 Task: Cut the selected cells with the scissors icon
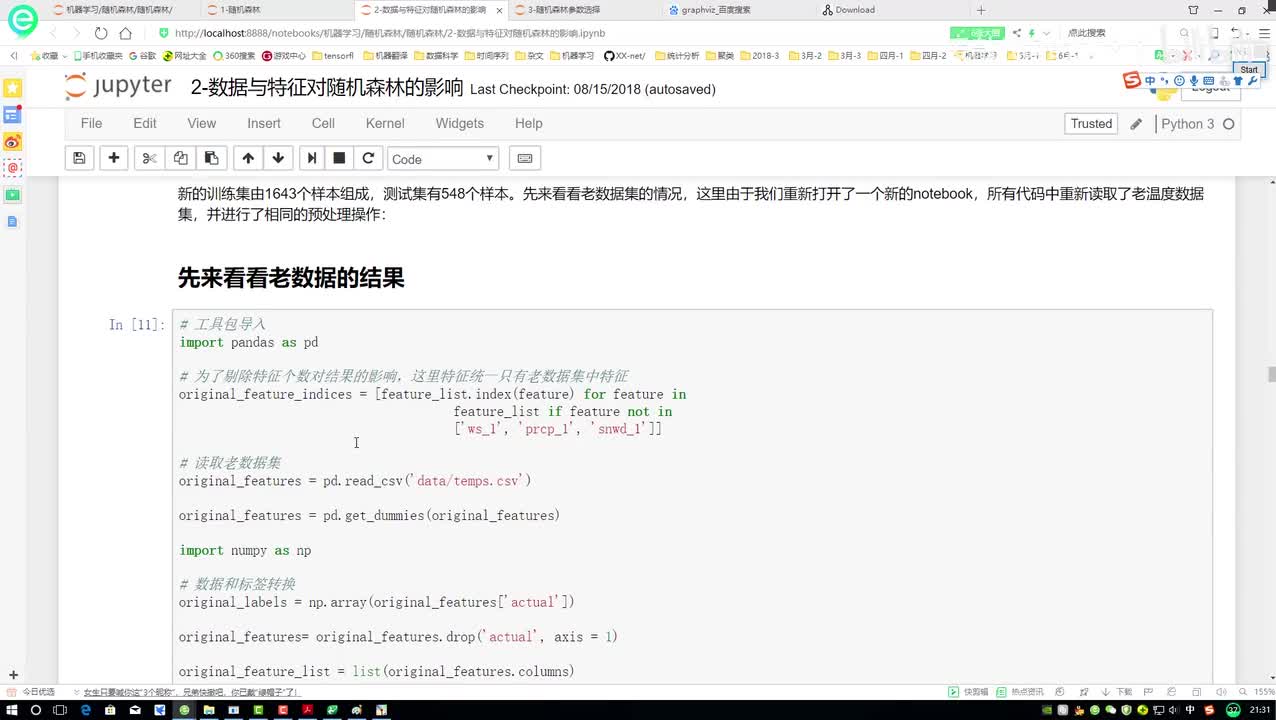point(149,158)
